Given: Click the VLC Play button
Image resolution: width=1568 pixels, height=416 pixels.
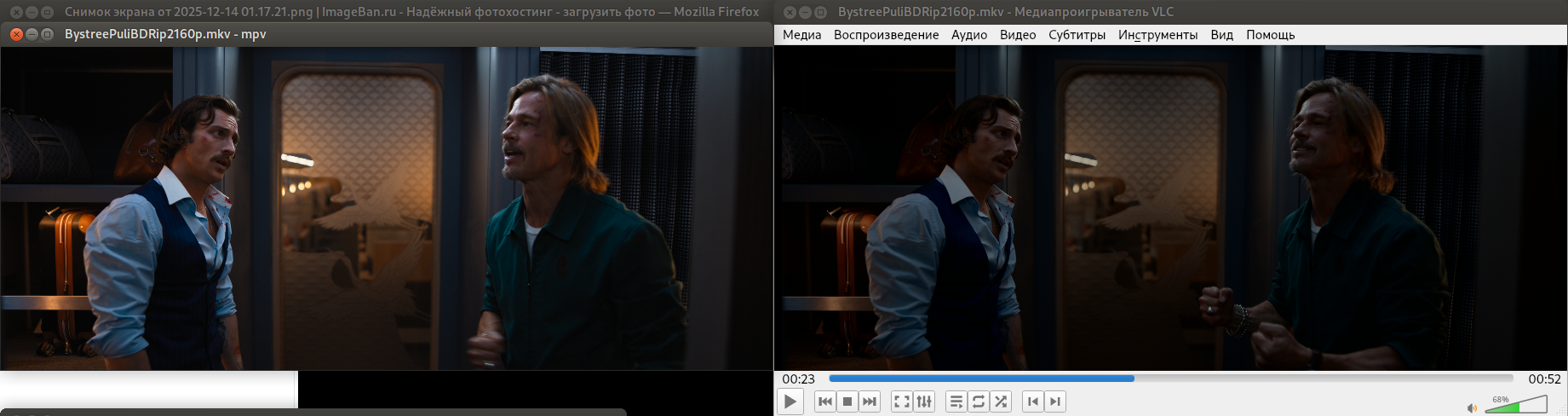Looking at the screenshot, I should (x=790, y=402).
